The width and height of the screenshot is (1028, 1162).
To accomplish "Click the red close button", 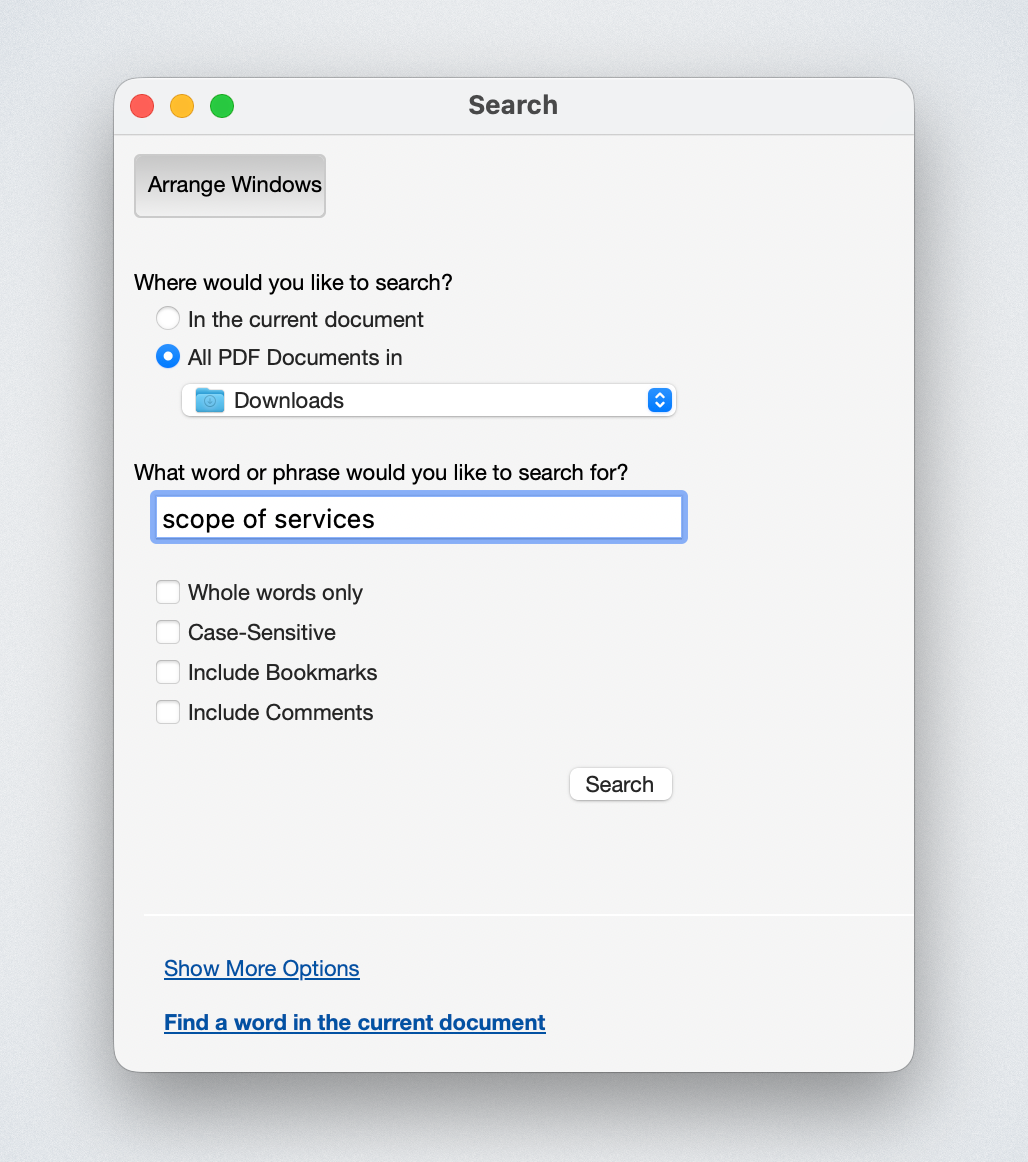I will 141,105.
